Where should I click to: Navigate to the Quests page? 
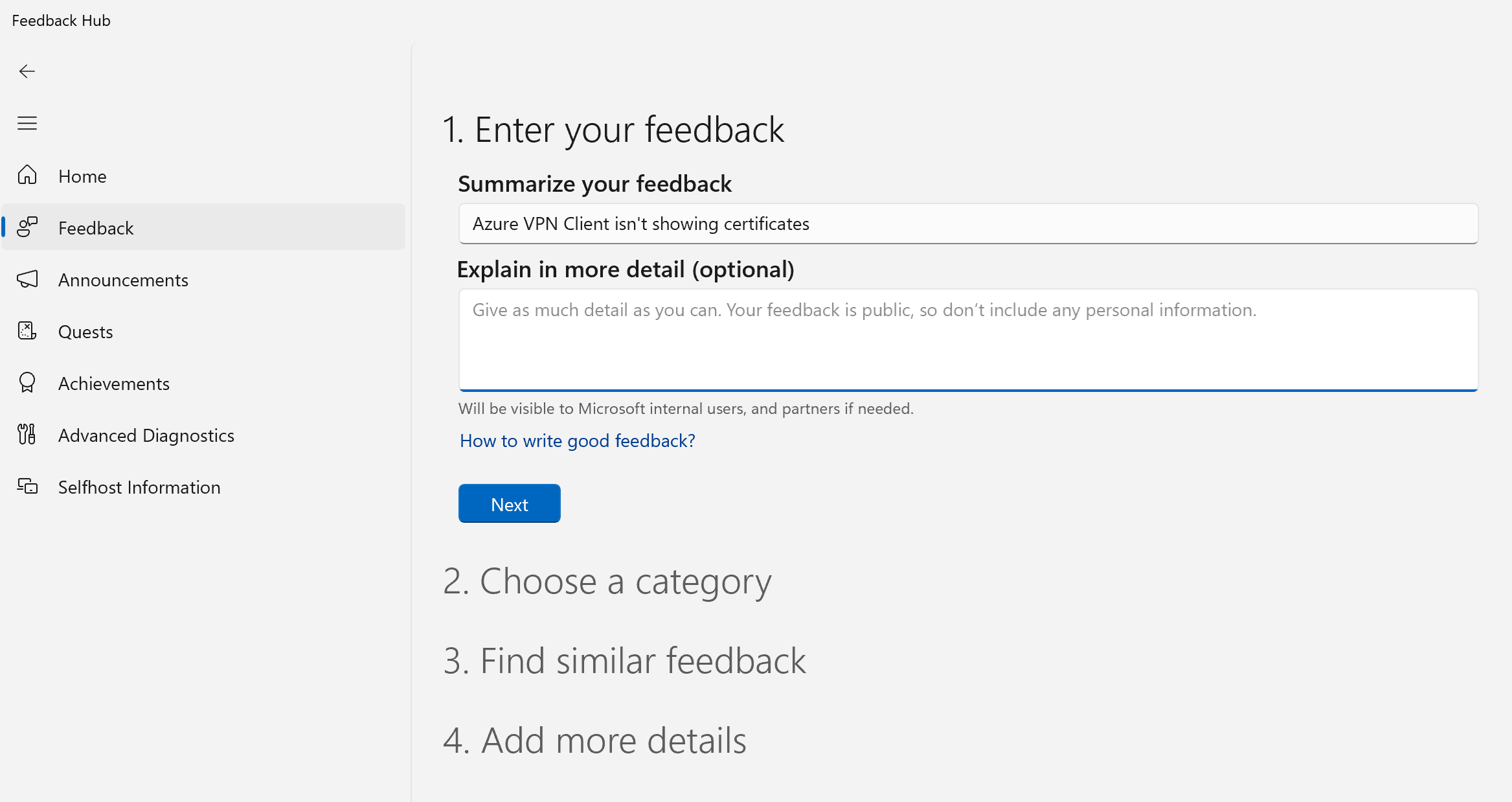(85, 331)
